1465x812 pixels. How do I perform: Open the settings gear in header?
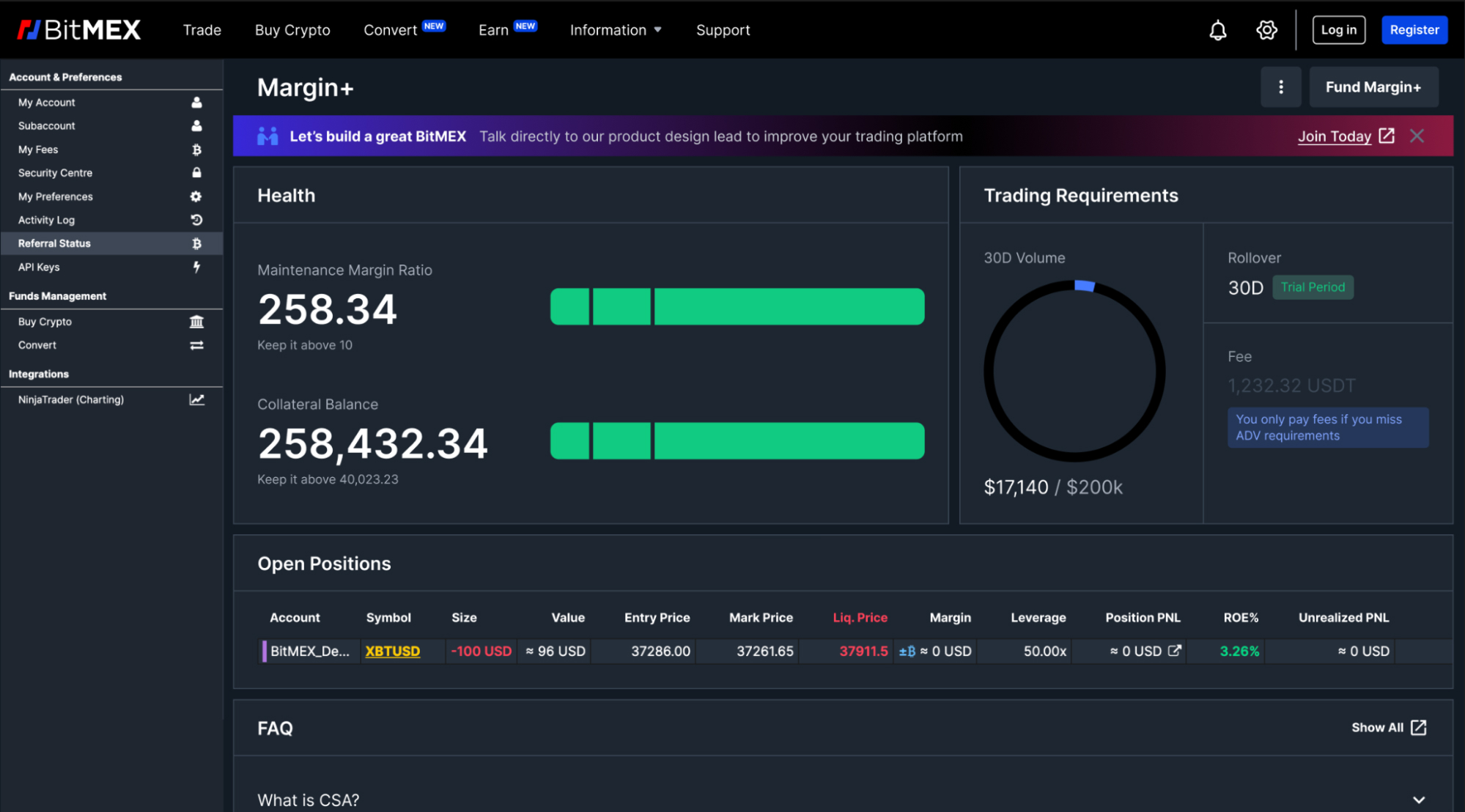tap(1266, 30)
